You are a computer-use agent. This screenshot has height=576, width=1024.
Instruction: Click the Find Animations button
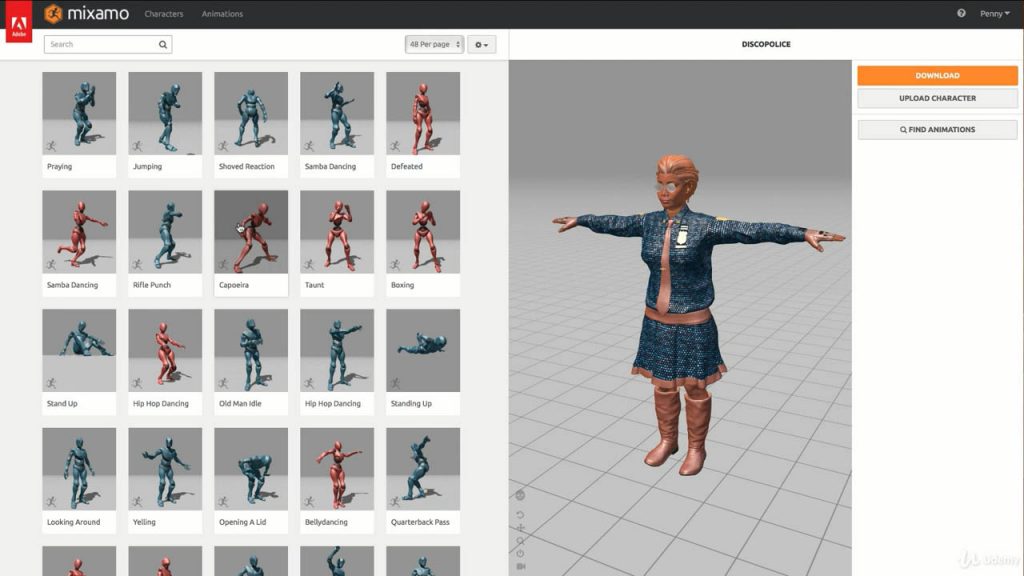click(x=937, y=129)
